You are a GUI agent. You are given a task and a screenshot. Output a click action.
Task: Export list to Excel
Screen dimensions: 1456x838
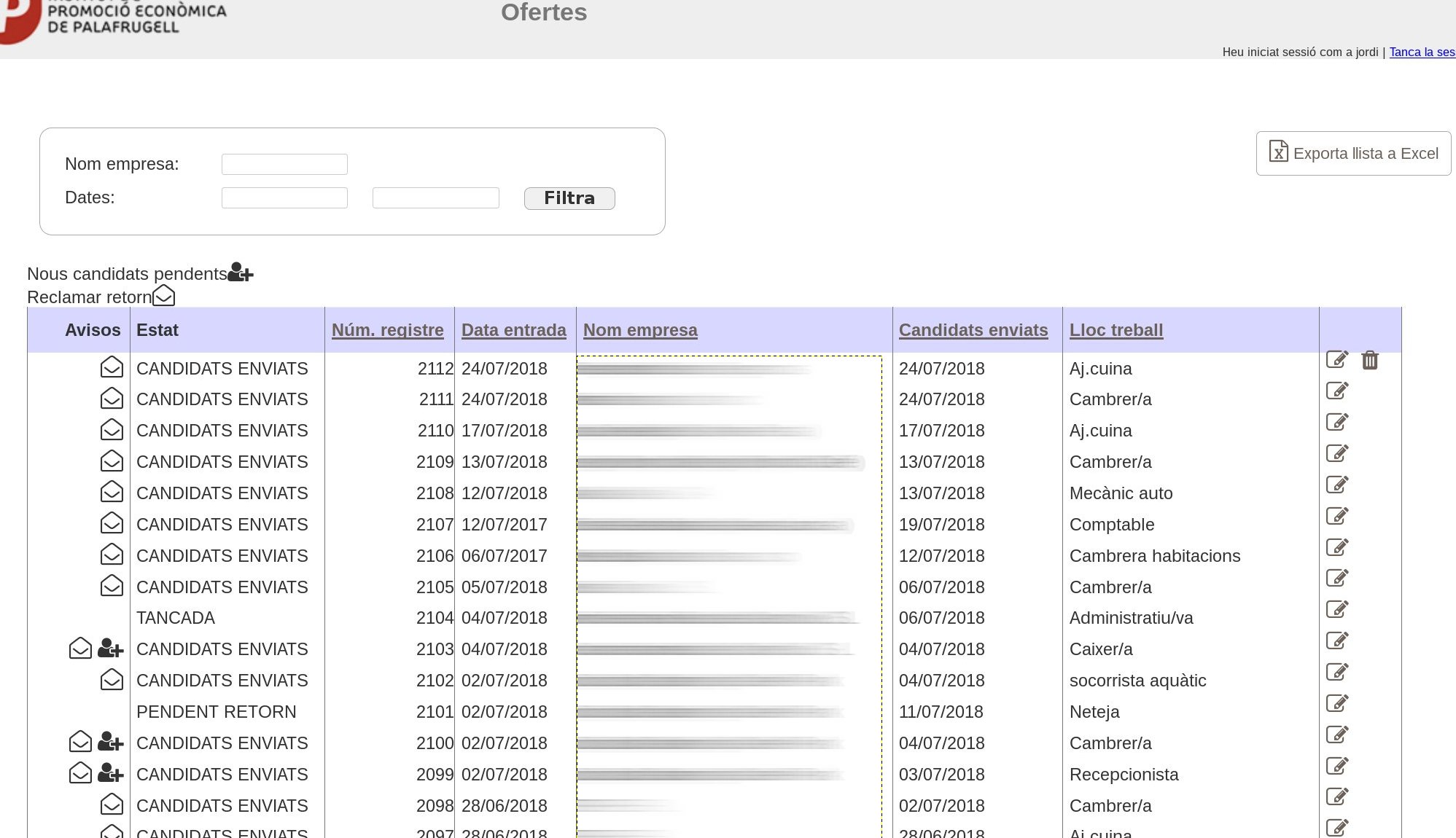1353,153
